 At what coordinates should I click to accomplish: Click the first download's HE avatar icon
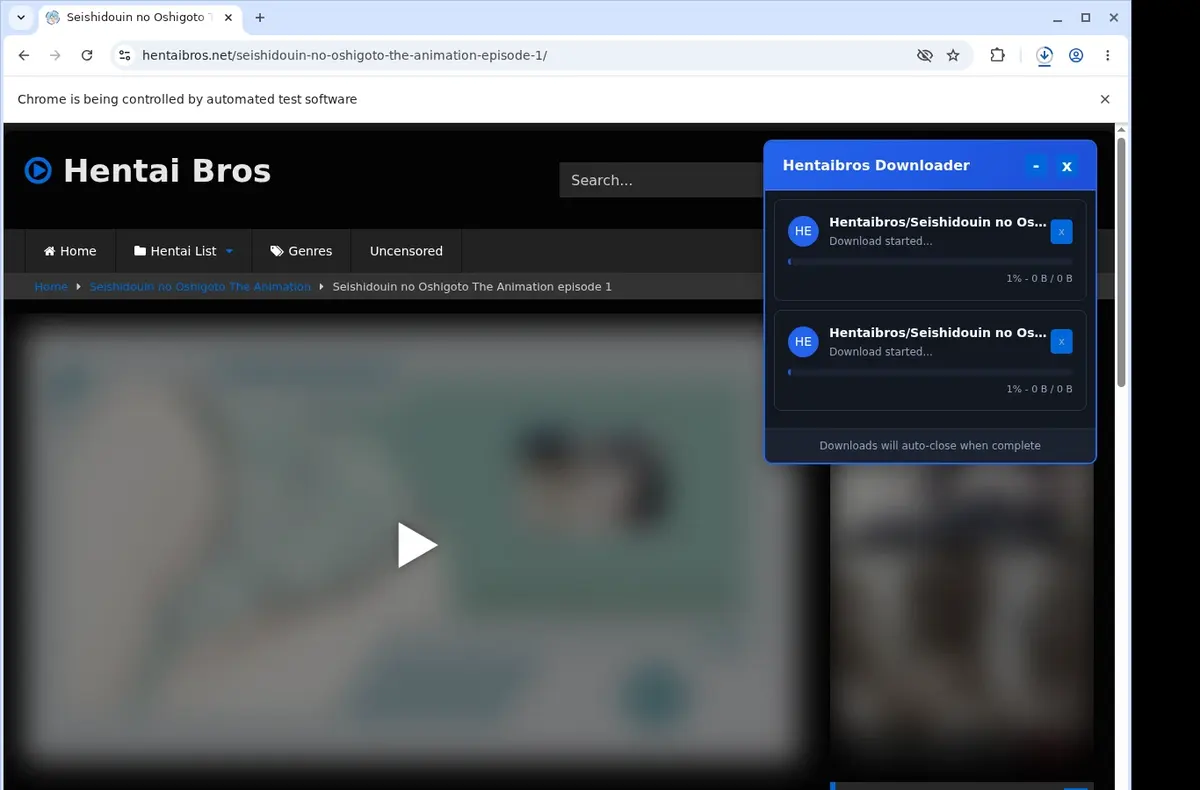pyautogui.click(x=803, y=231)
